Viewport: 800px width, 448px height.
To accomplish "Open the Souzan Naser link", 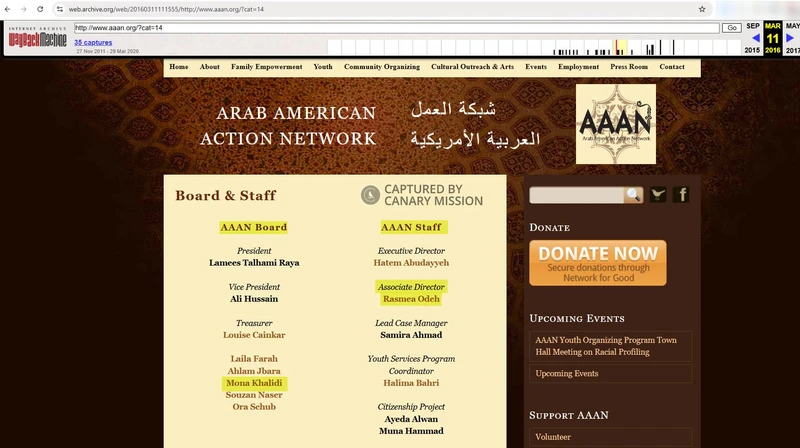I will 254,395.
